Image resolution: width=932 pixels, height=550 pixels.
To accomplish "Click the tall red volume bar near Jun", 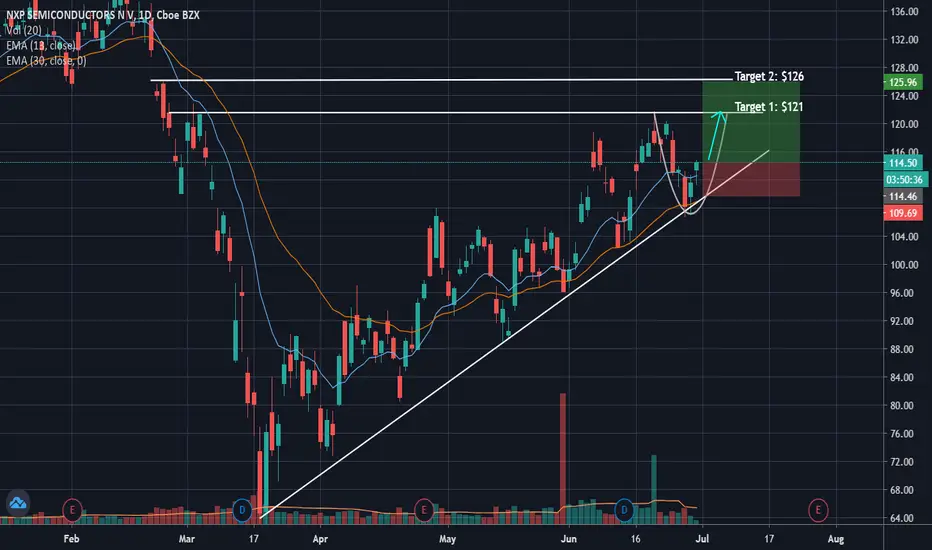I will pos(562,458).
